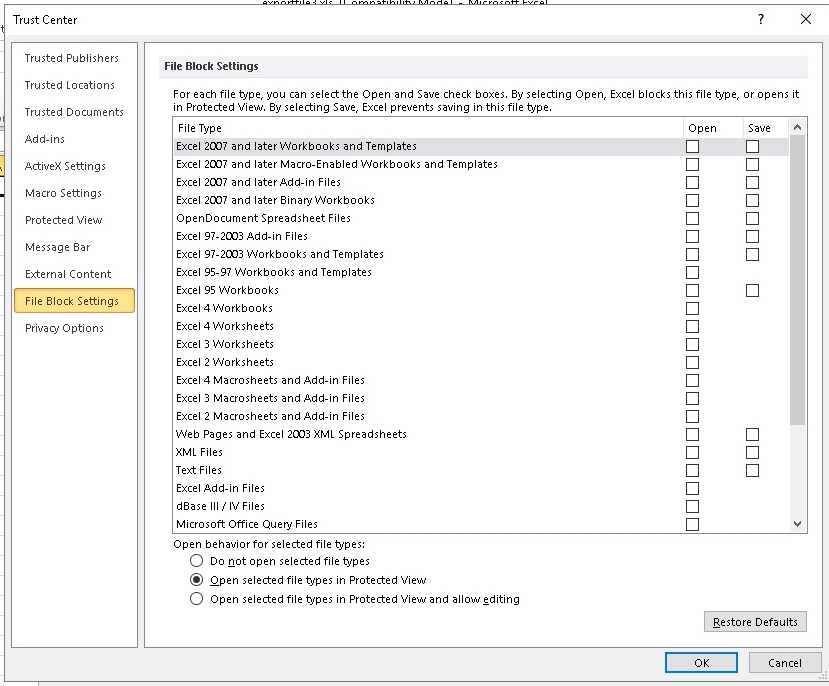Check Save for Excel 97-2003 Add-in Files
The width and height of the screenshot is (829, 686).
pos(752,236)
